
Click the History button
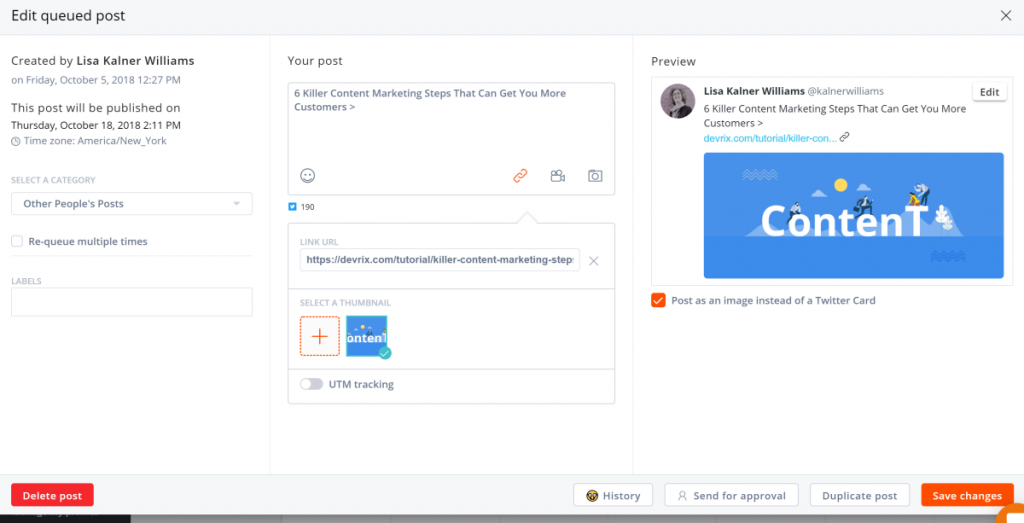pyautogui.click(x=613, y=495)
